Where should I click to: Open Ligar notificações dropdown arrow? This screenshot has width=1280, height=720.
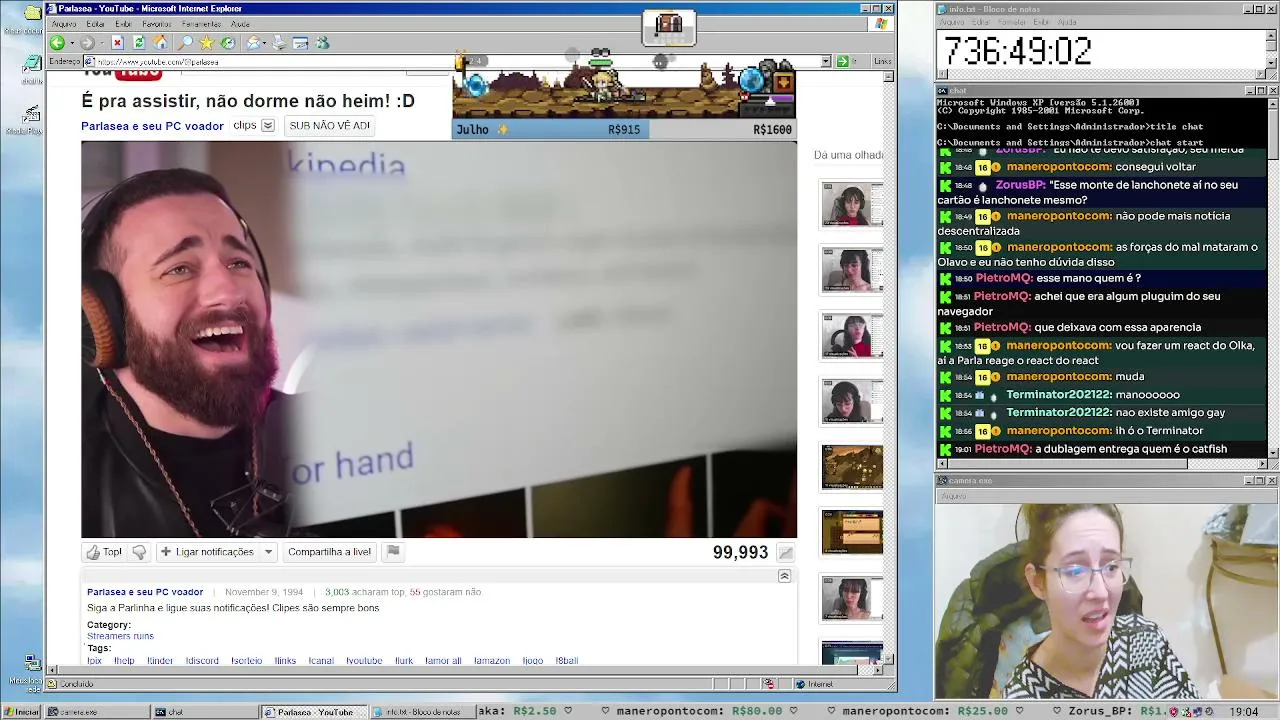pos(268,552)
